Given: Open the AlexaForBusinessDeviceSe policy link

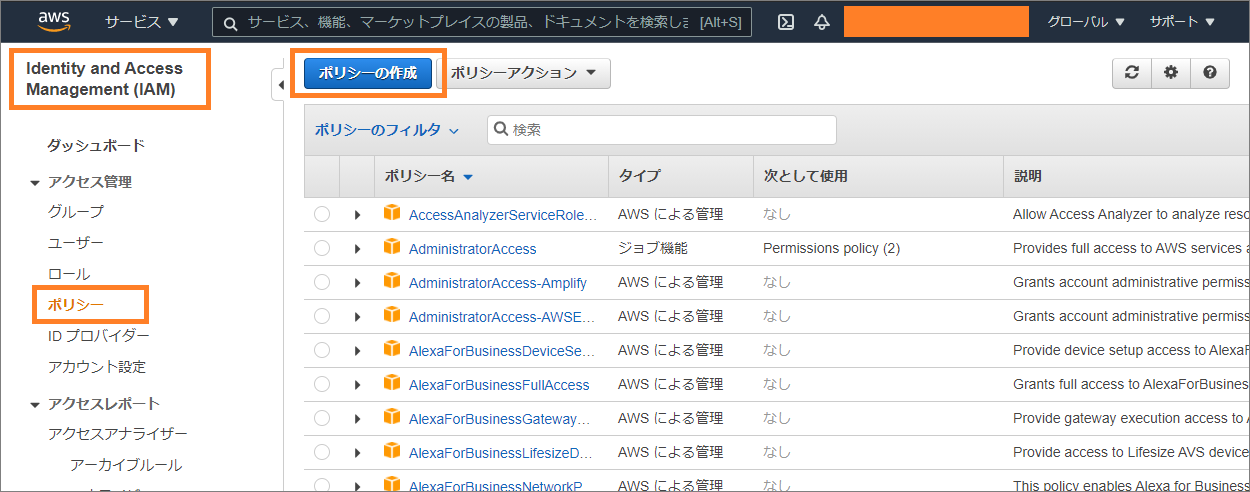Looking at the screenshot, I should [x=502, y=351].
